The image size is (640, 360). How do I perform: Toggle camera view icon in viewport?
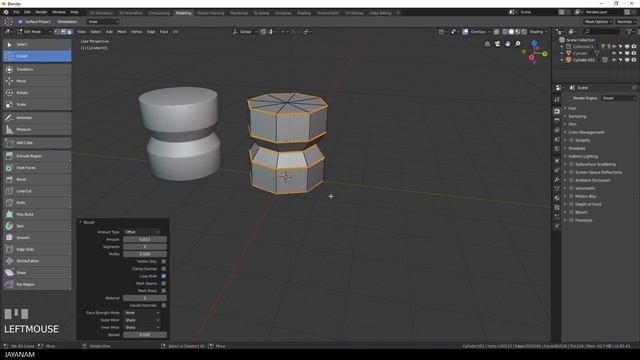(x=497, y=44)
